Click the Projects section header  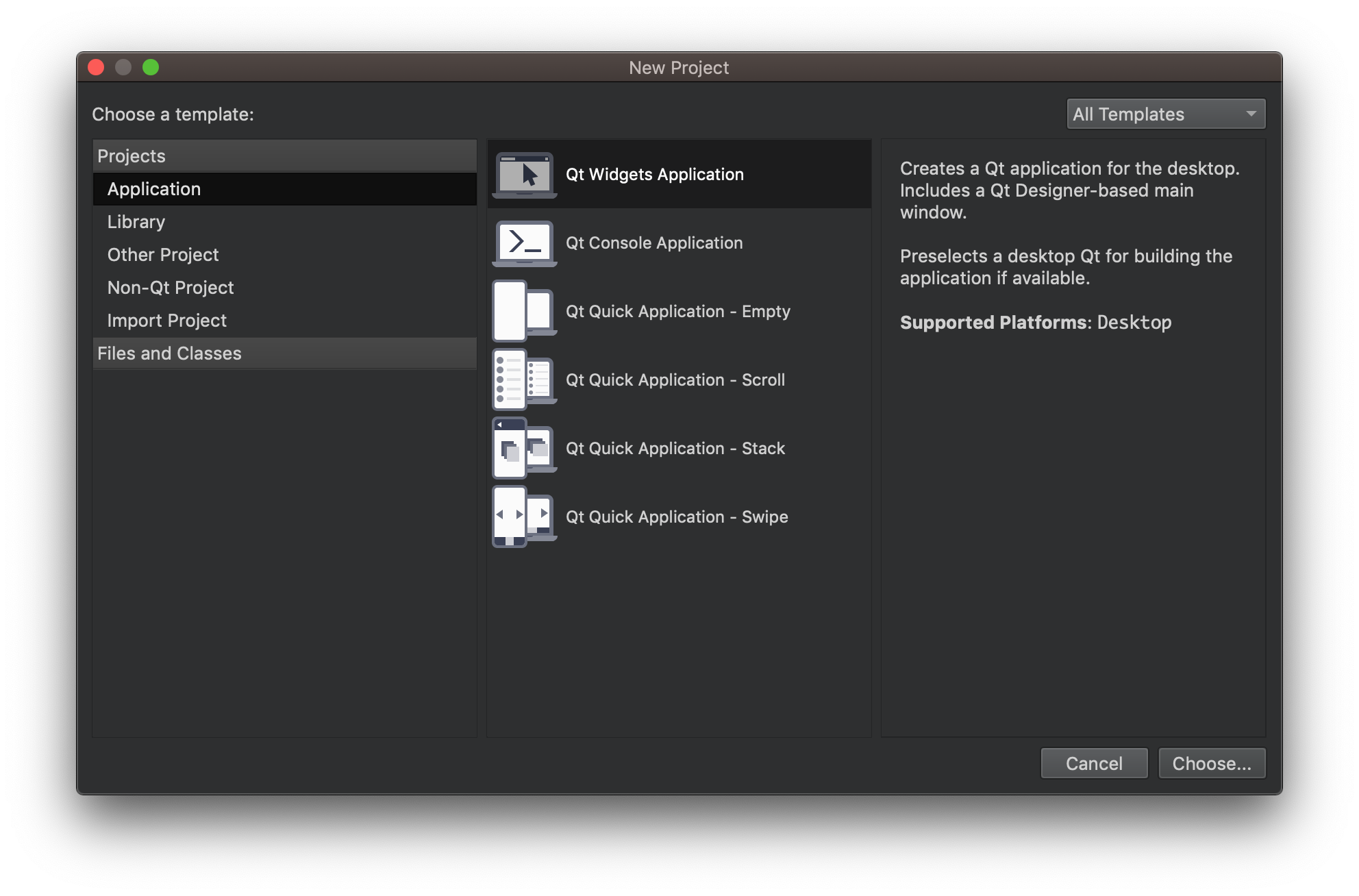pyautogui.click(x=285, y=156)
